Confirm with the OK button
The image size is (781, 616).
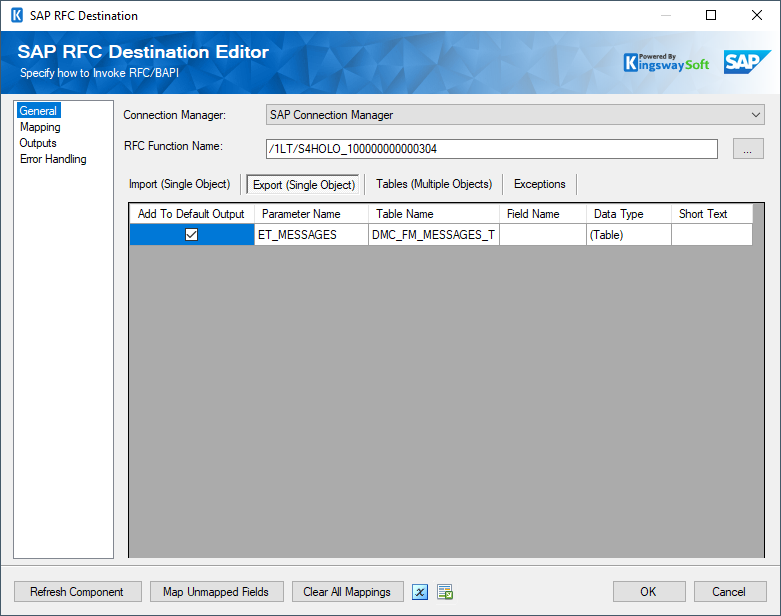point(649,592)
